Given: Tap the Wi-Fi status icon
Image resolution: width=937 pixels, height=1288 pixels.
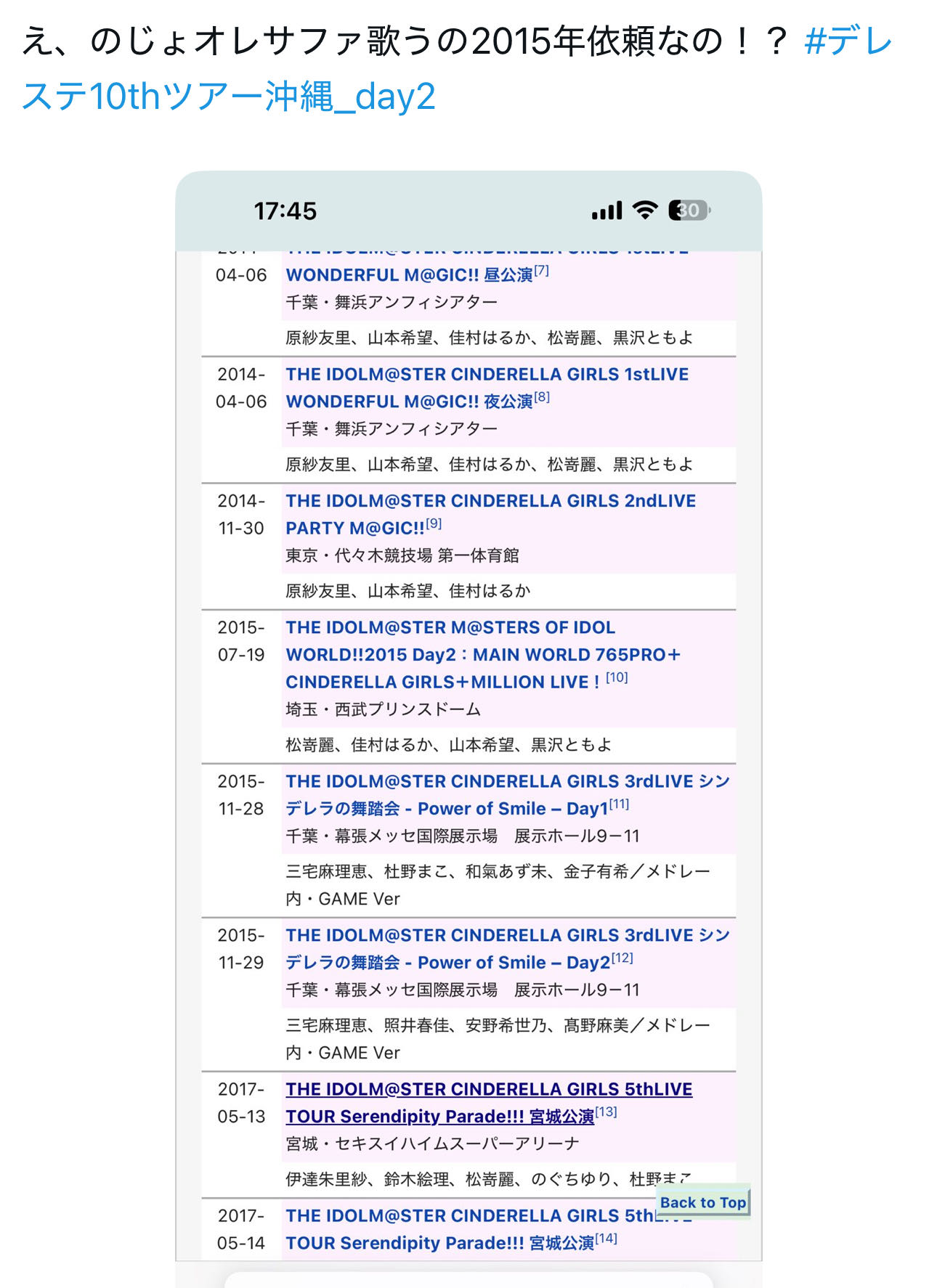Looking at the screenshot, I should tap(645, 210).
